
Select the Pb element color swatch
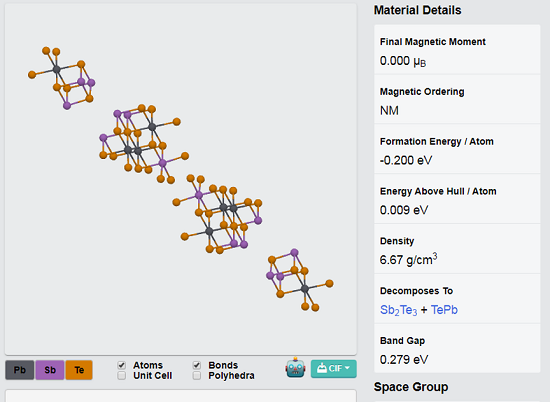pyautogui.click(x=20, y=370)
